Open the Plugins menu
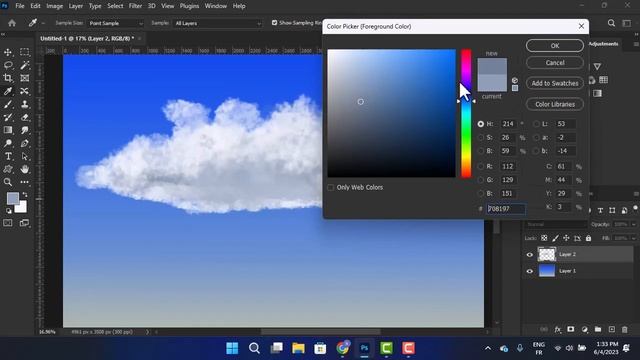 (189, 6)
